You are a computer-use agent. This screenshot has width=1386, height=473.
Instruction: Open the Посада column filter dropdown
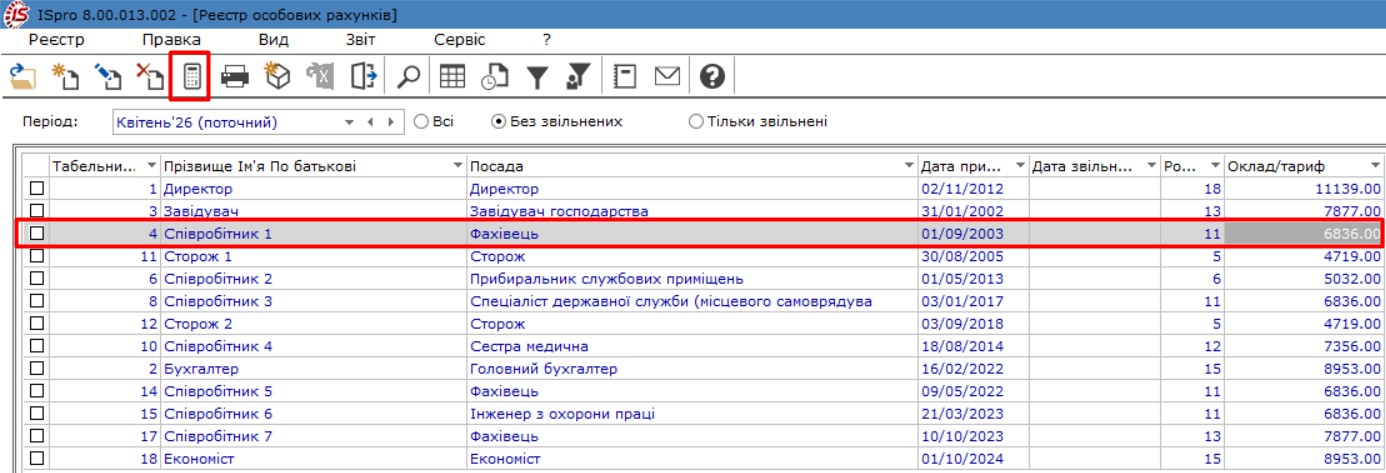(909, 165)
